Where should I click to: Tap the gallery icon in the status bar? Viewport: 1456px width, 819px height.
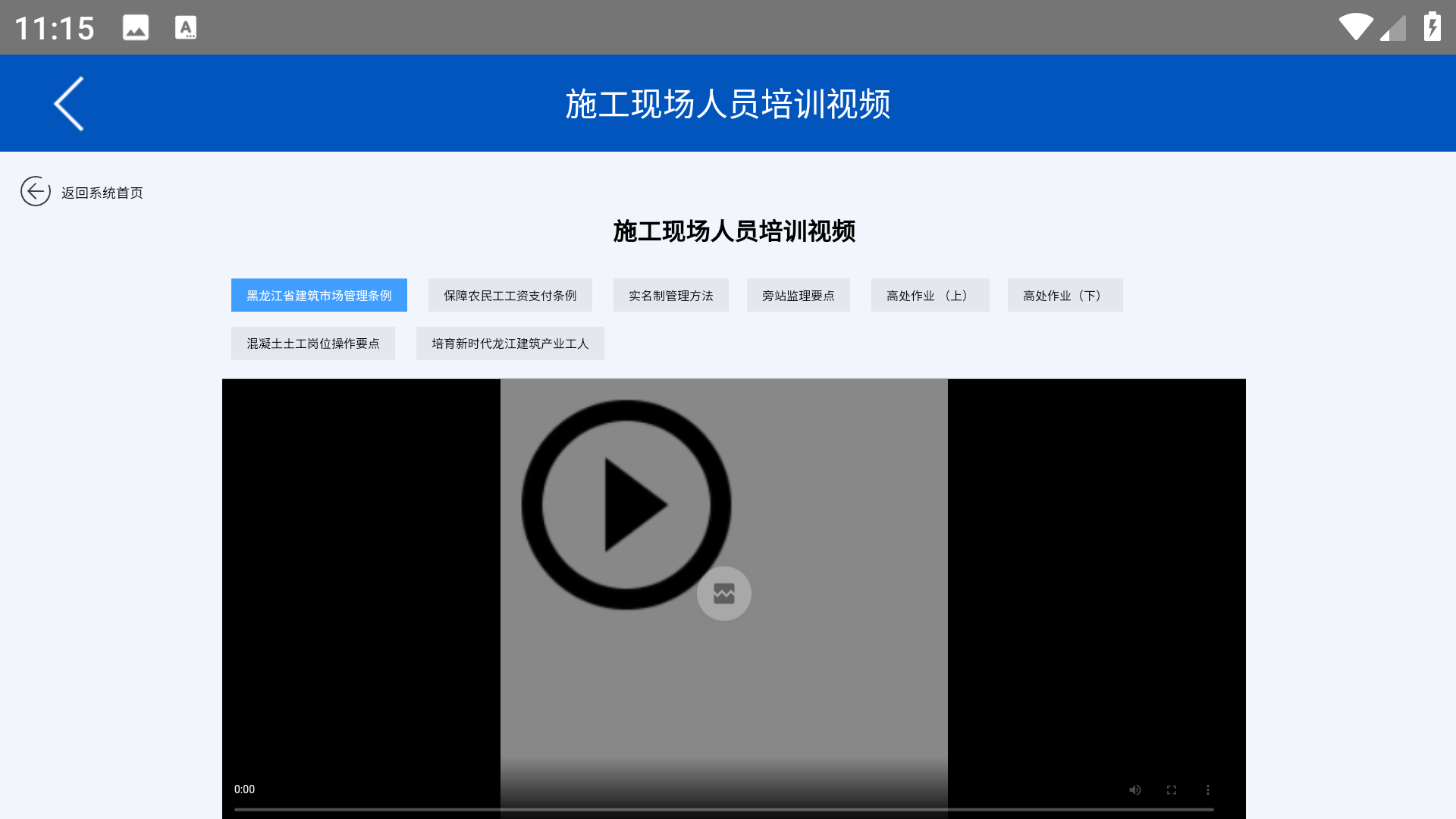click(136, 27)
